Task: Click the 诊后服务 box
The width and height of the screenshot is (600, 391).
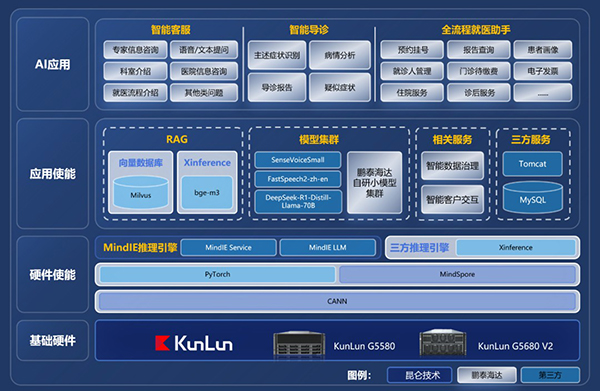Action: click(479, 93)
